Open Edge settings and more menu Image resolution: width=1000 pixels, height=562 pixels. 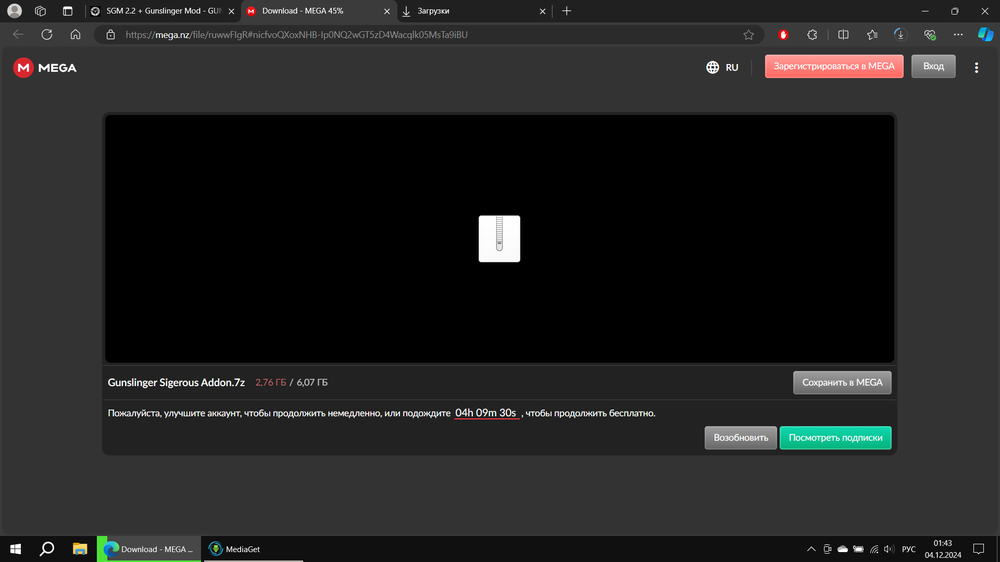tap(958, 34)
